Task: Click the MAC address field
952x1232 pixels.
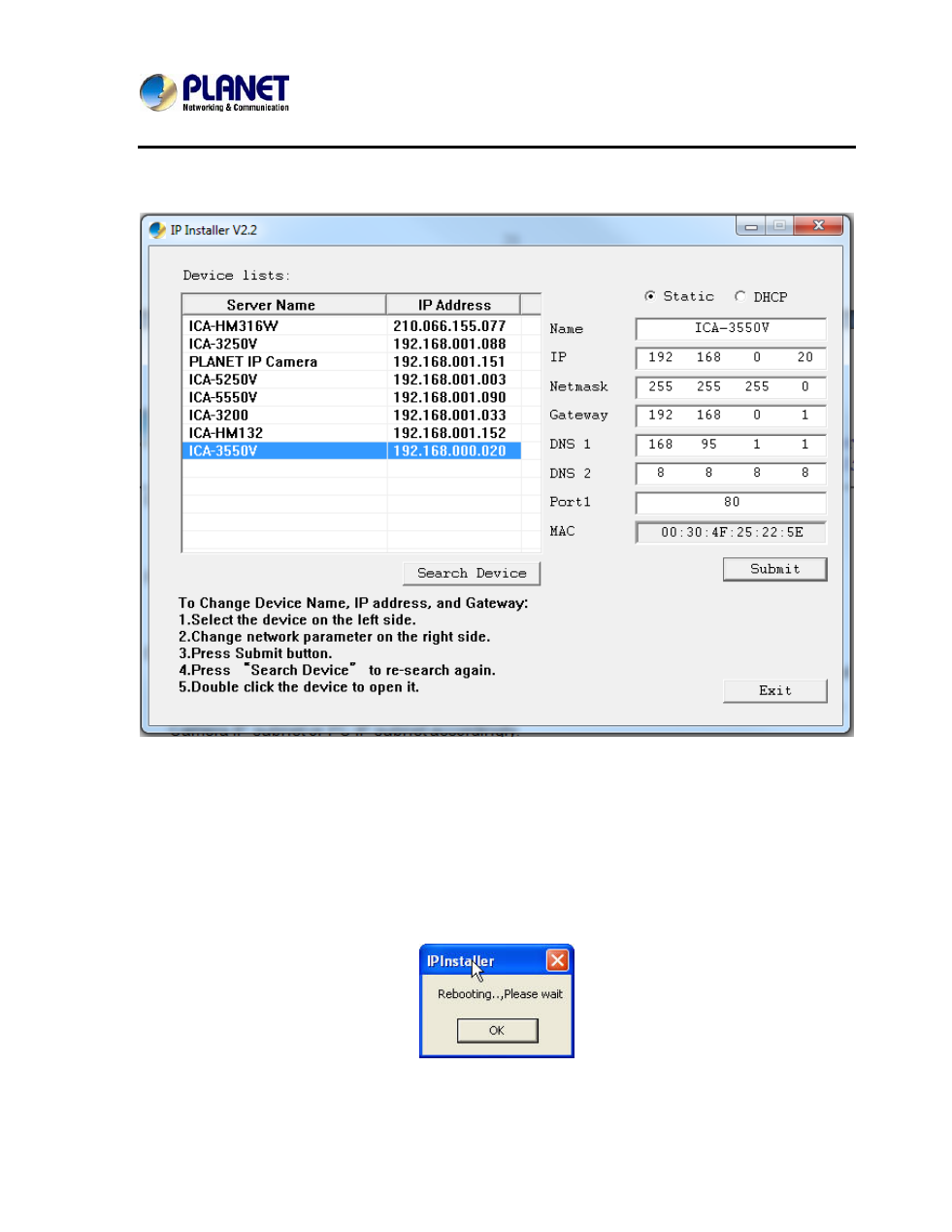Action: 731,533
